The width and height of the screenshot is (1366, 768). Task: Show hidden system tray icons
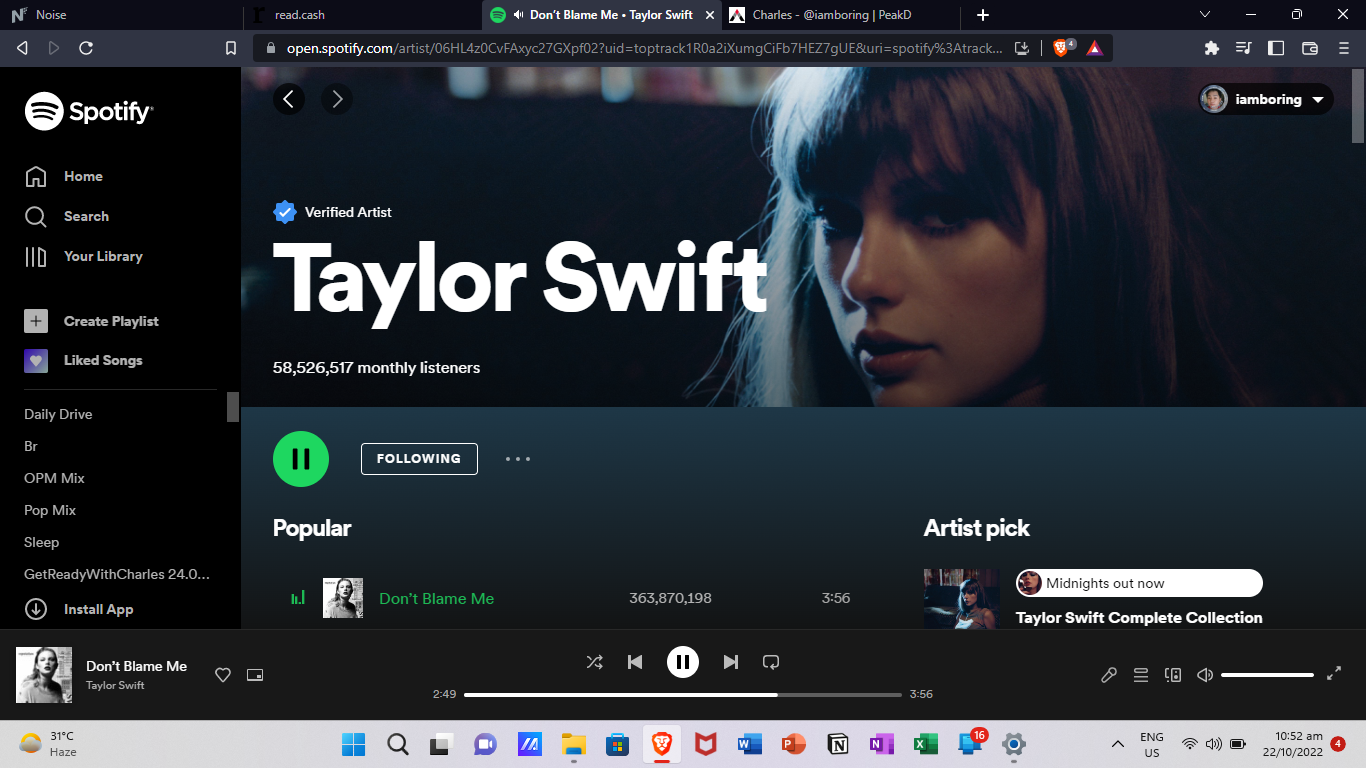(x=1117, y=744)
